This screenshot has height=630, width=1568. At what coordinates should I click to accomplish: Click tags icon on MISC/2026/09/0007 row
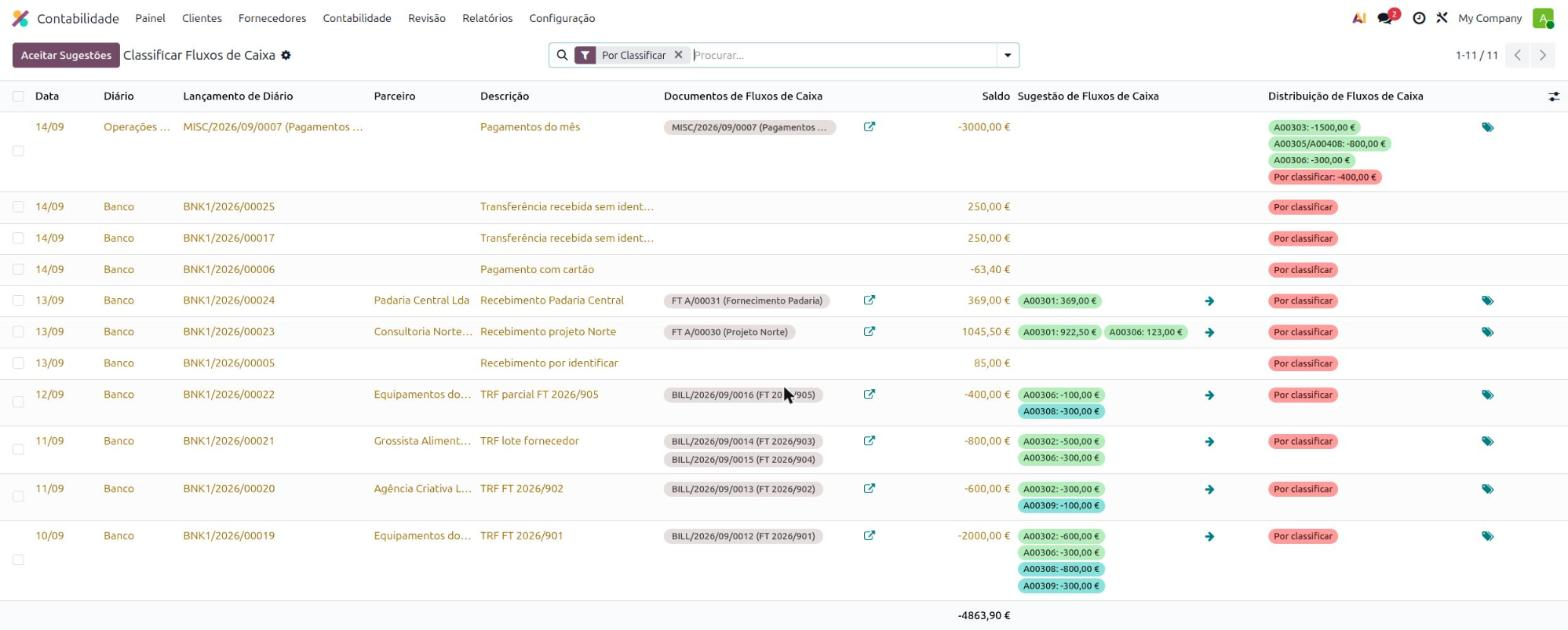pyautogui.click(x=1488, y=128)
